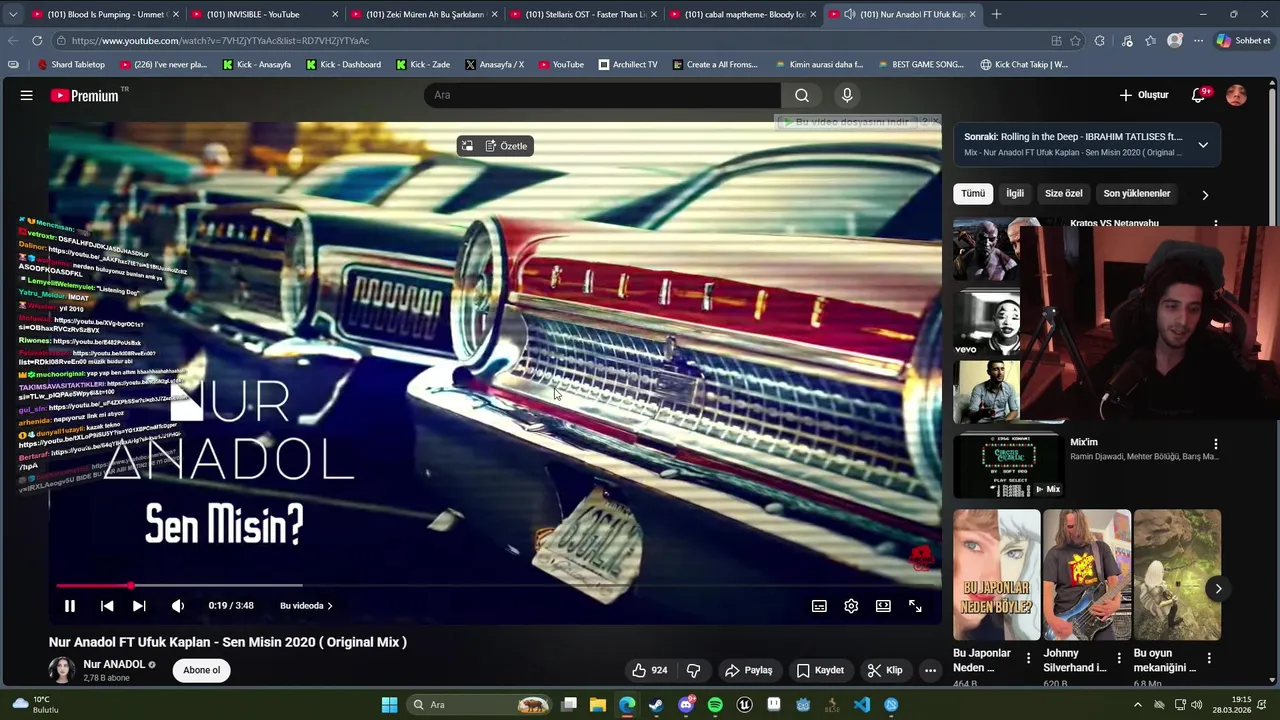Open the Nur ANADOL channel avatar
Viewport: 1280px width, 720px height.
click(x=61, y=670)
